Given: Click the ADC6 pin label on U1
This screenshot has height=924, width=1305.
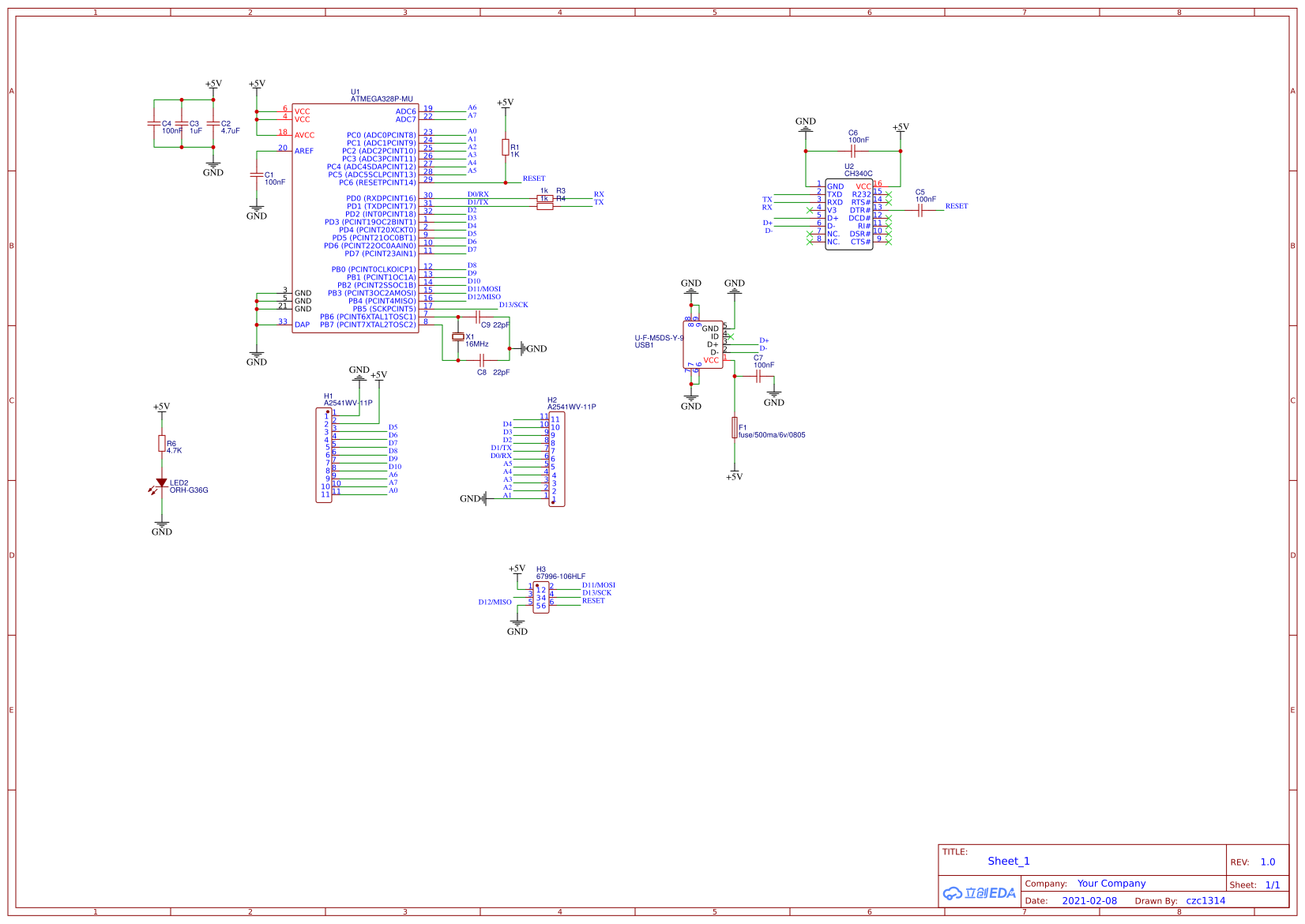Looking at the screenshot, I should tap(406, 111).
